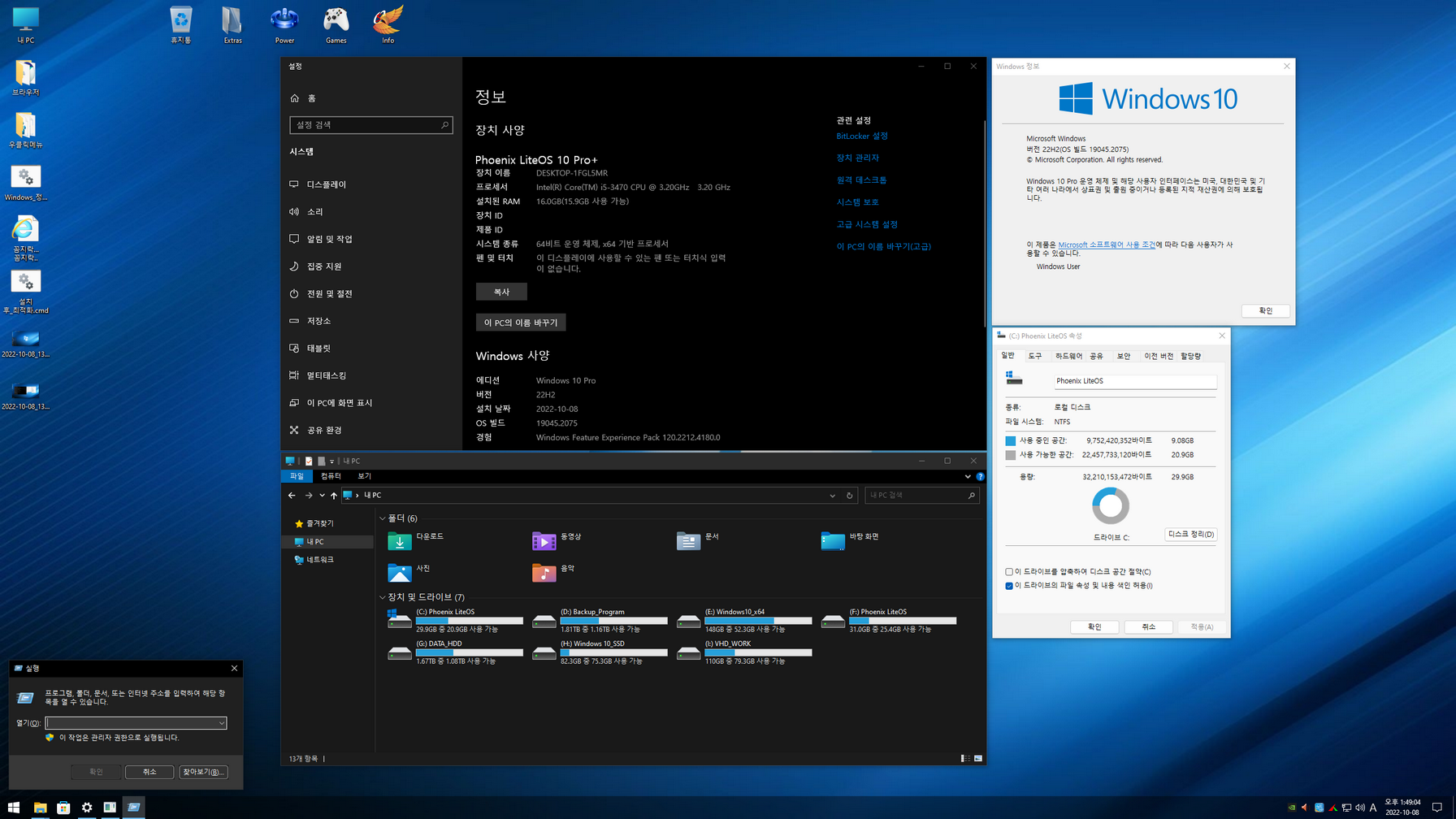1456x819 pixels.
Task: Click the 설정 검색 field in Settings
Action: click(x=370, y=125)
